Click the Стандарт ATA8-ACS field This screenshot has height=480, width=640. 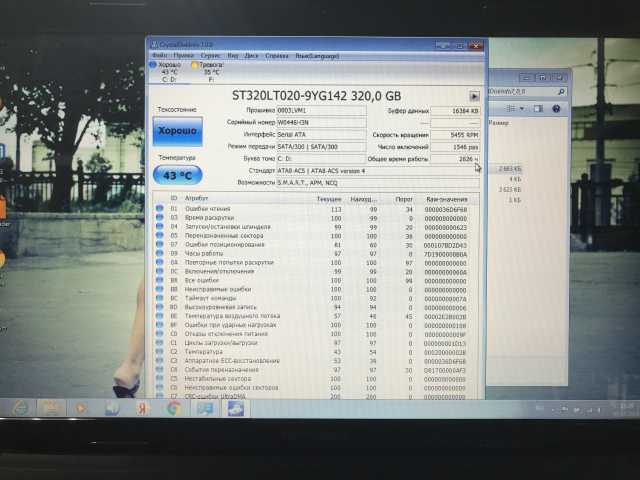pos(378,171)
